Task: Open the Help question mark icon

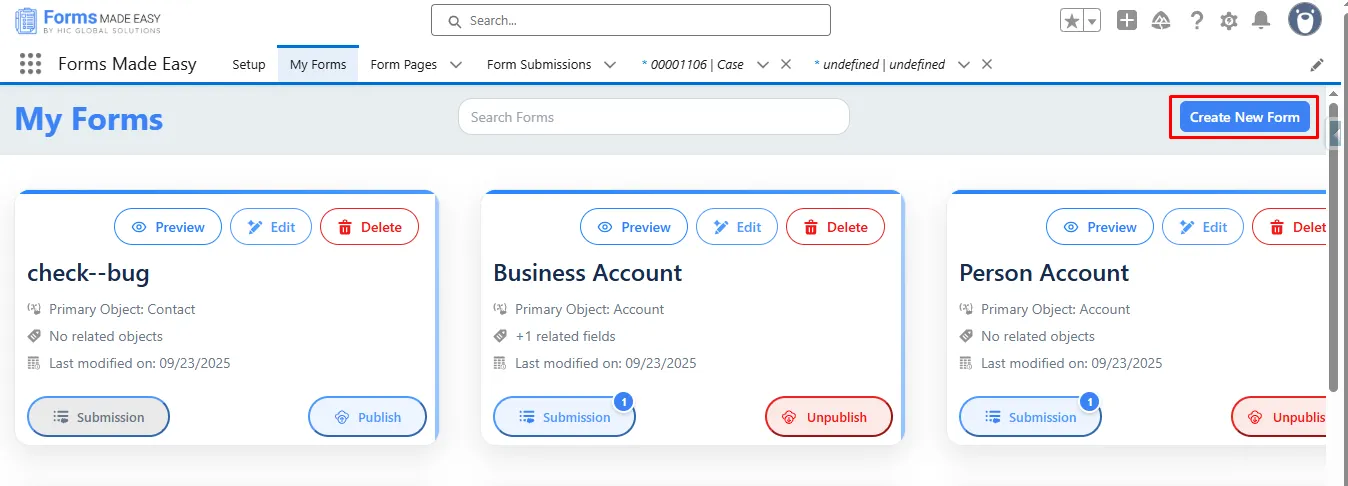Action: pos(1196,20)
